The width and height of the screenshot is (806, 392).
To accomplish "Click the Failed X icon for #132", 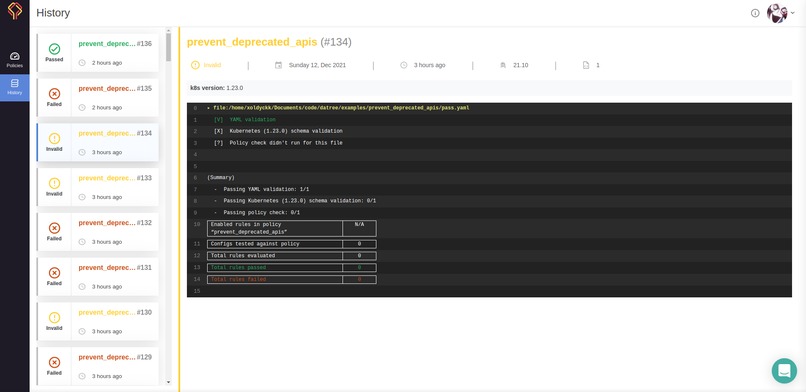I will [x=54, y=228].
